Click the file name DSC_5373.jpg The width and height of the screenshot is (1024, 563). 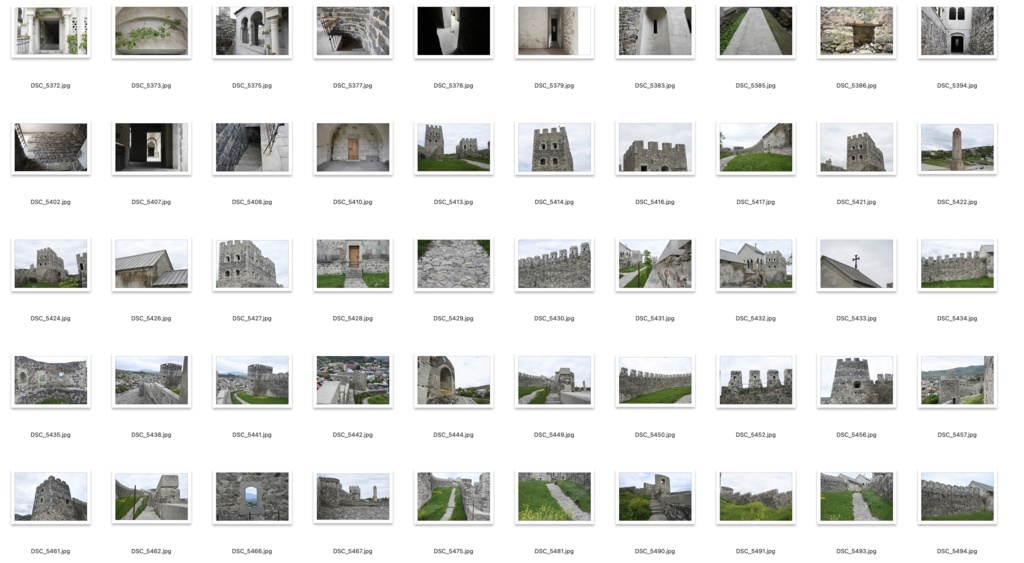(x=151, y=86)
